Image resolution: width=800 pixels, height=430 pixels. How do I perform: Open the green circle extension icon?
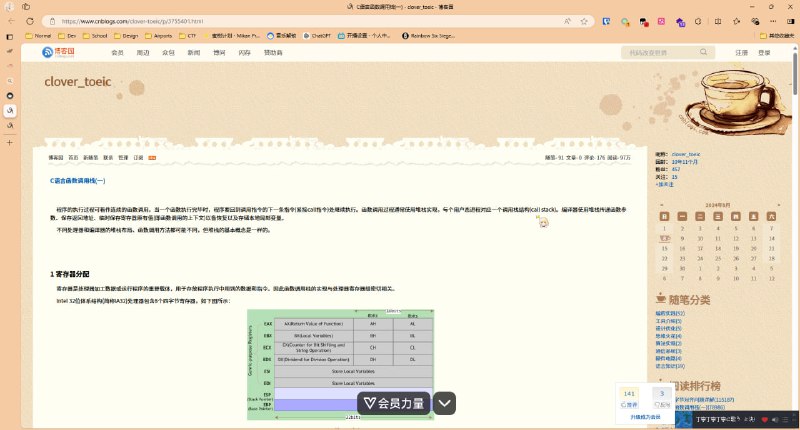pyautogui.click(x=625, y=21)
